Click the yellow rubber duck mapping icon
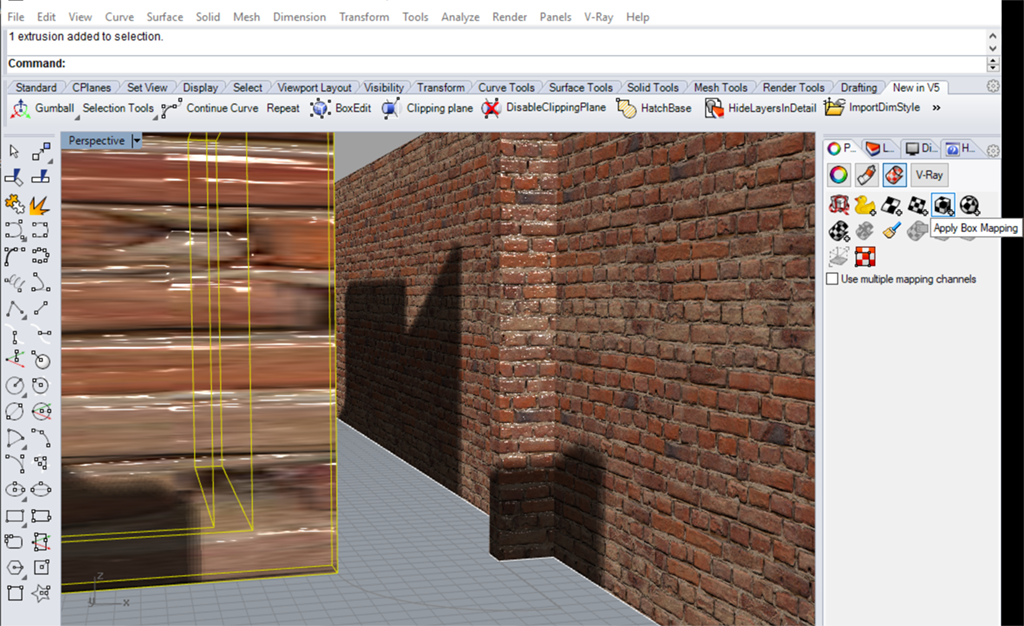 tap(865, 205)
